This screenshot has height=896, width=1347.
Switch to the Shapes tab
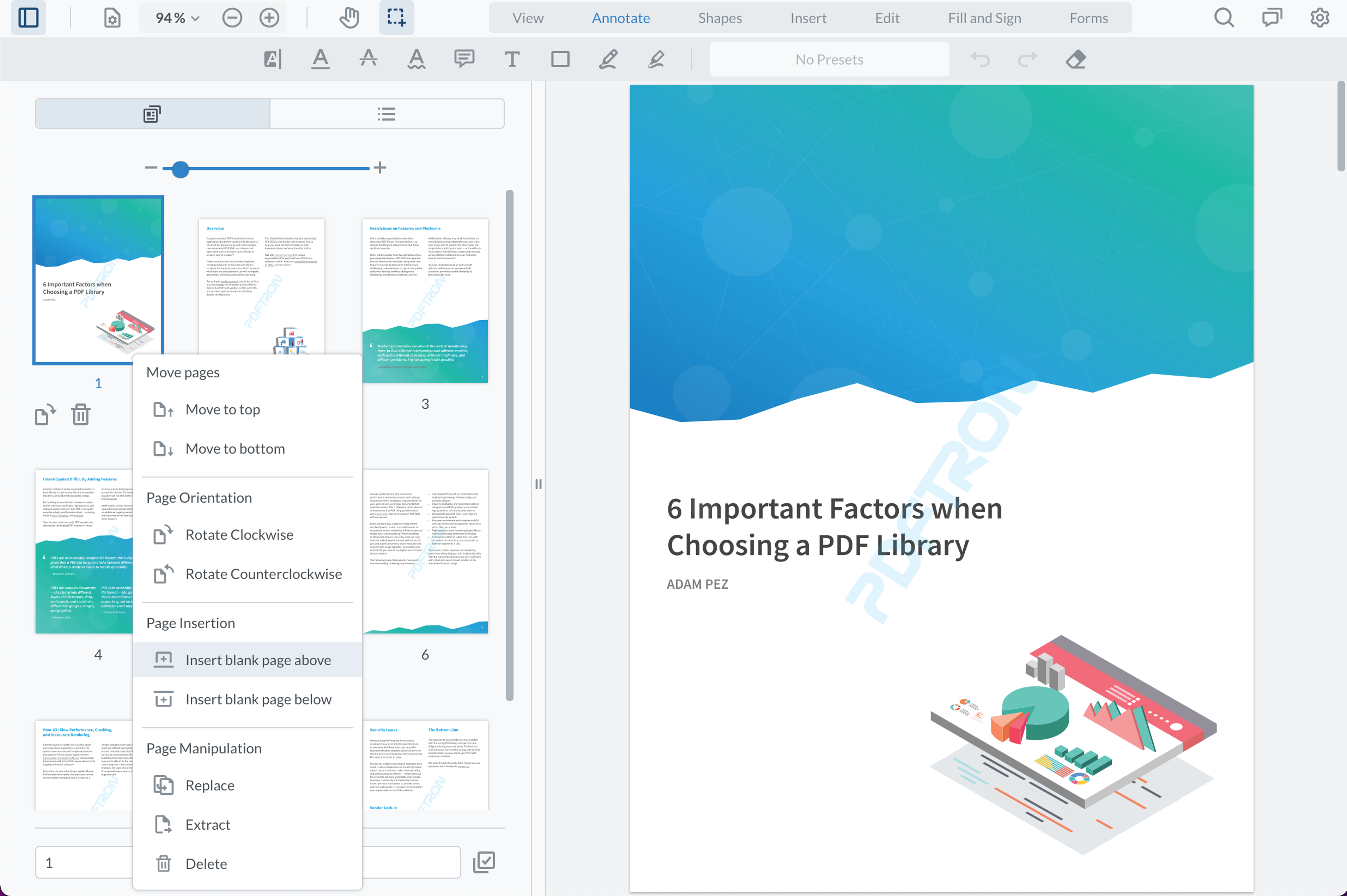(x=720, y=18)
